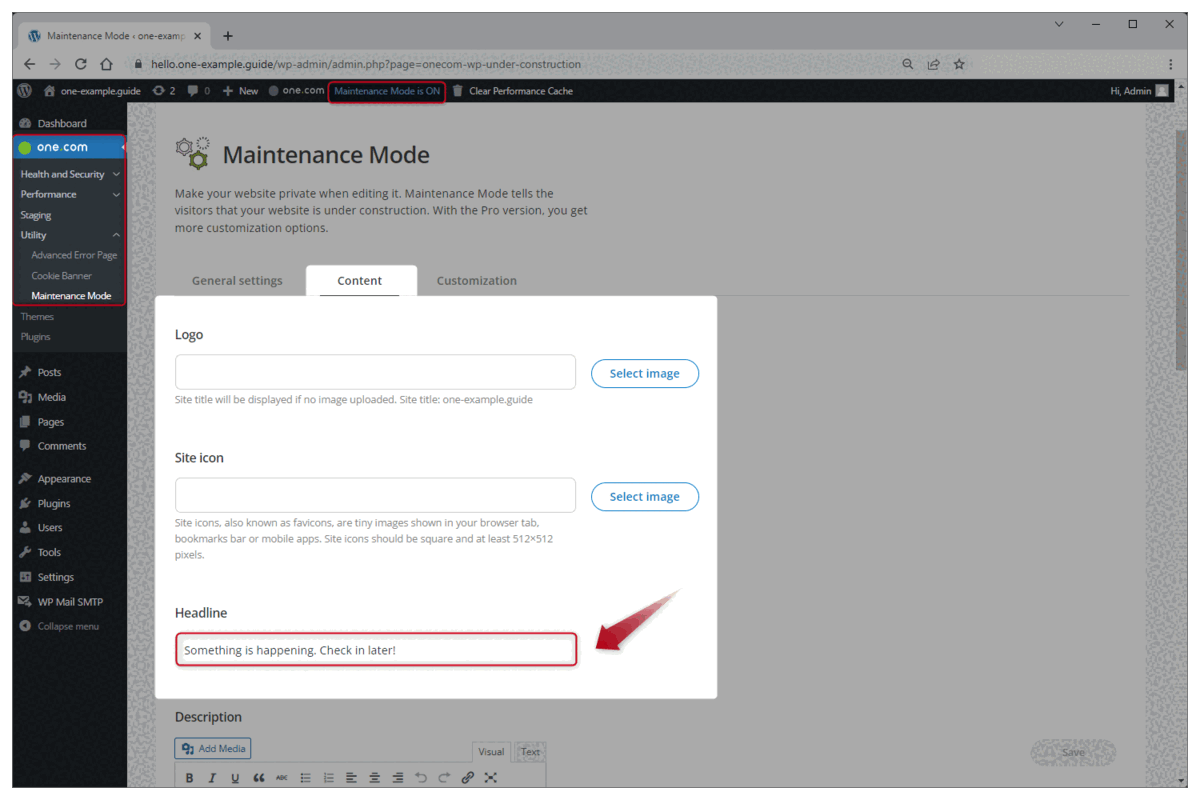Click the Italic icon in the editor toolbar
This screenshot has width=1200, height=800.
[x=212, y=778]
